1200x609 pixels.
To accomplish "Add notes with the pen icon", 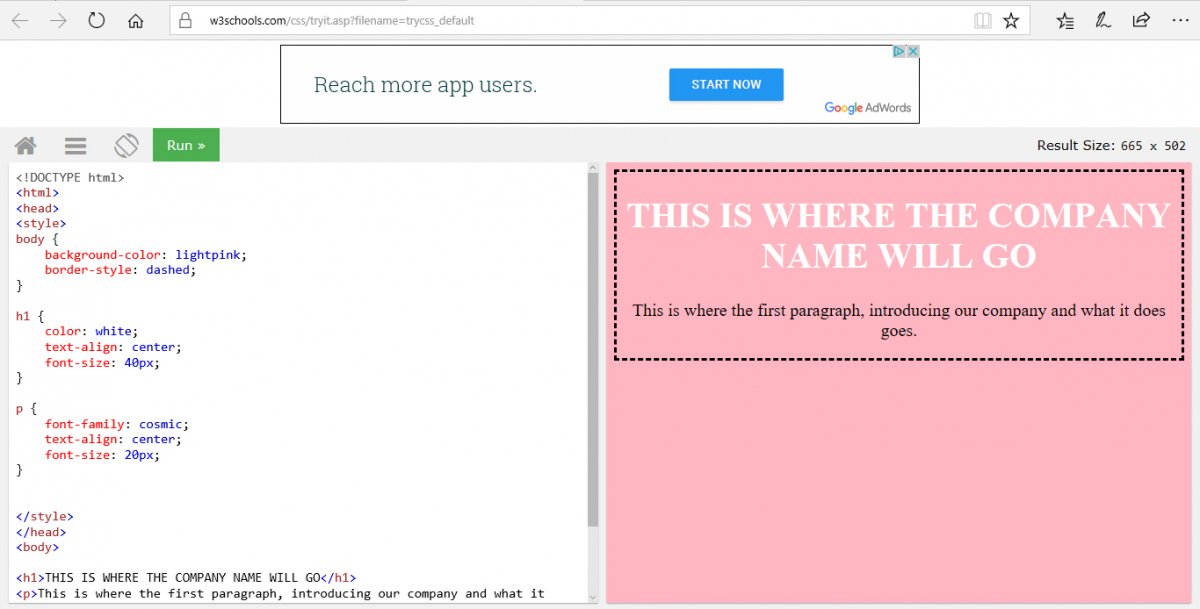I will [1103, 20].
